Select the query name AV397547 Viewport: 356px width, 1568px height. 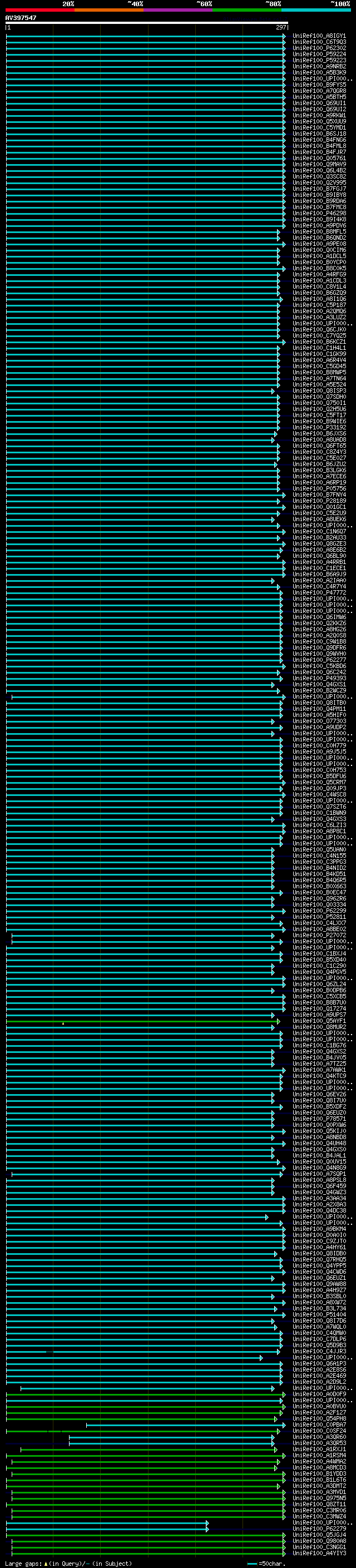(21, 18)
